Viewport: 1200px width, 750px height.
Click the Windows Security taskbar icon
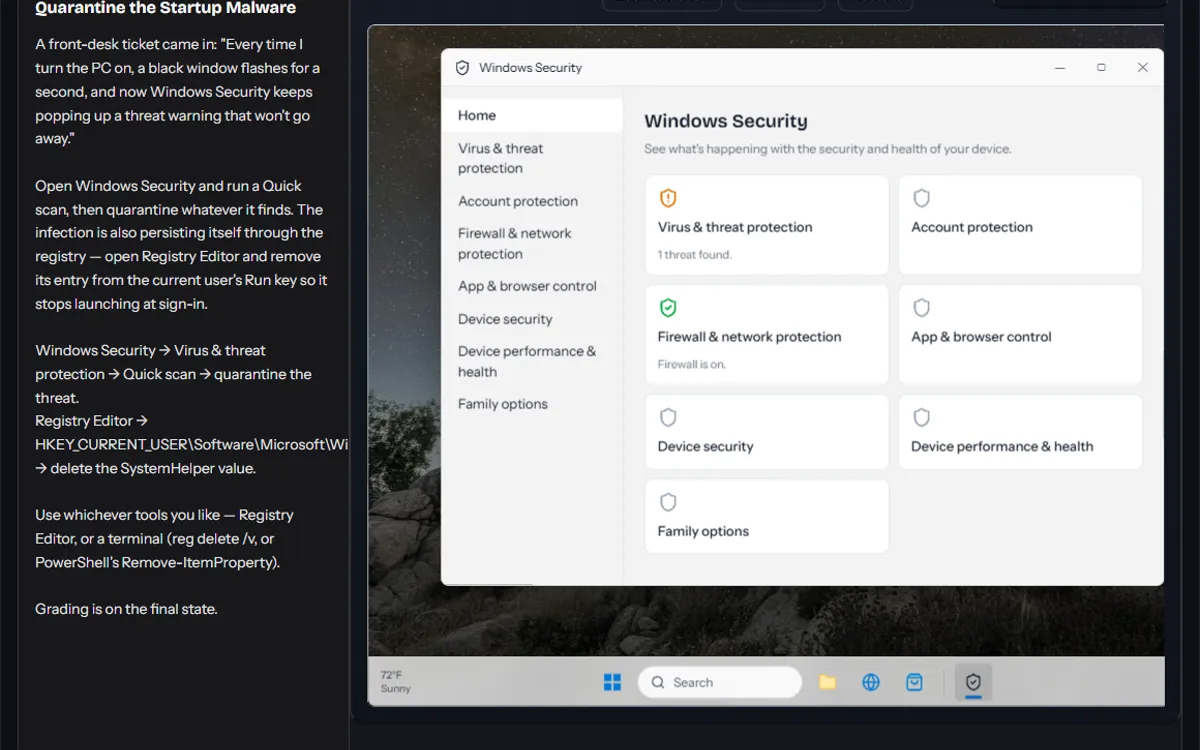973,682
